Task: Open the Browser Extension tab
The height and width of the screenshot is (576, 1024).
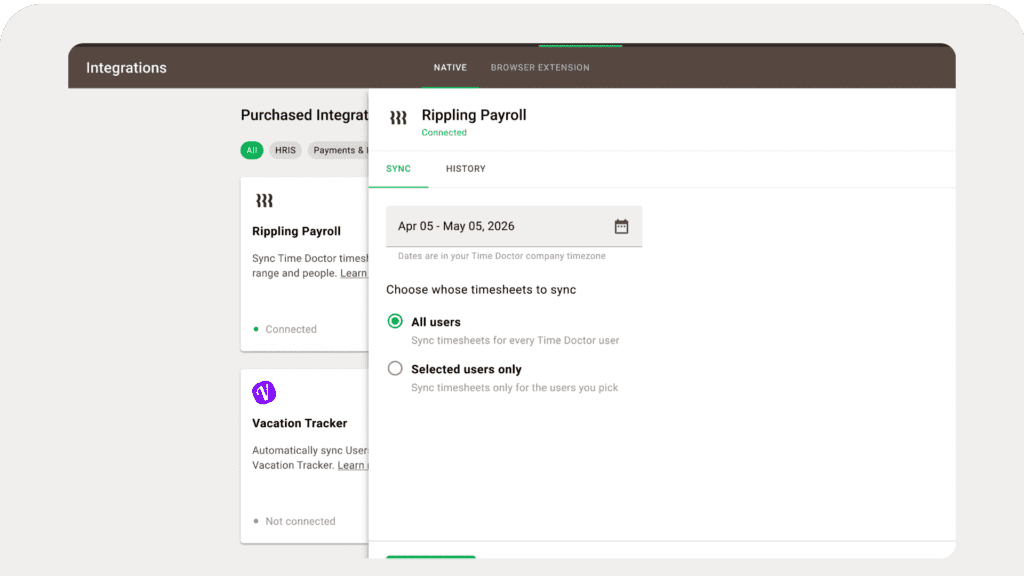Action: [540, 67]
